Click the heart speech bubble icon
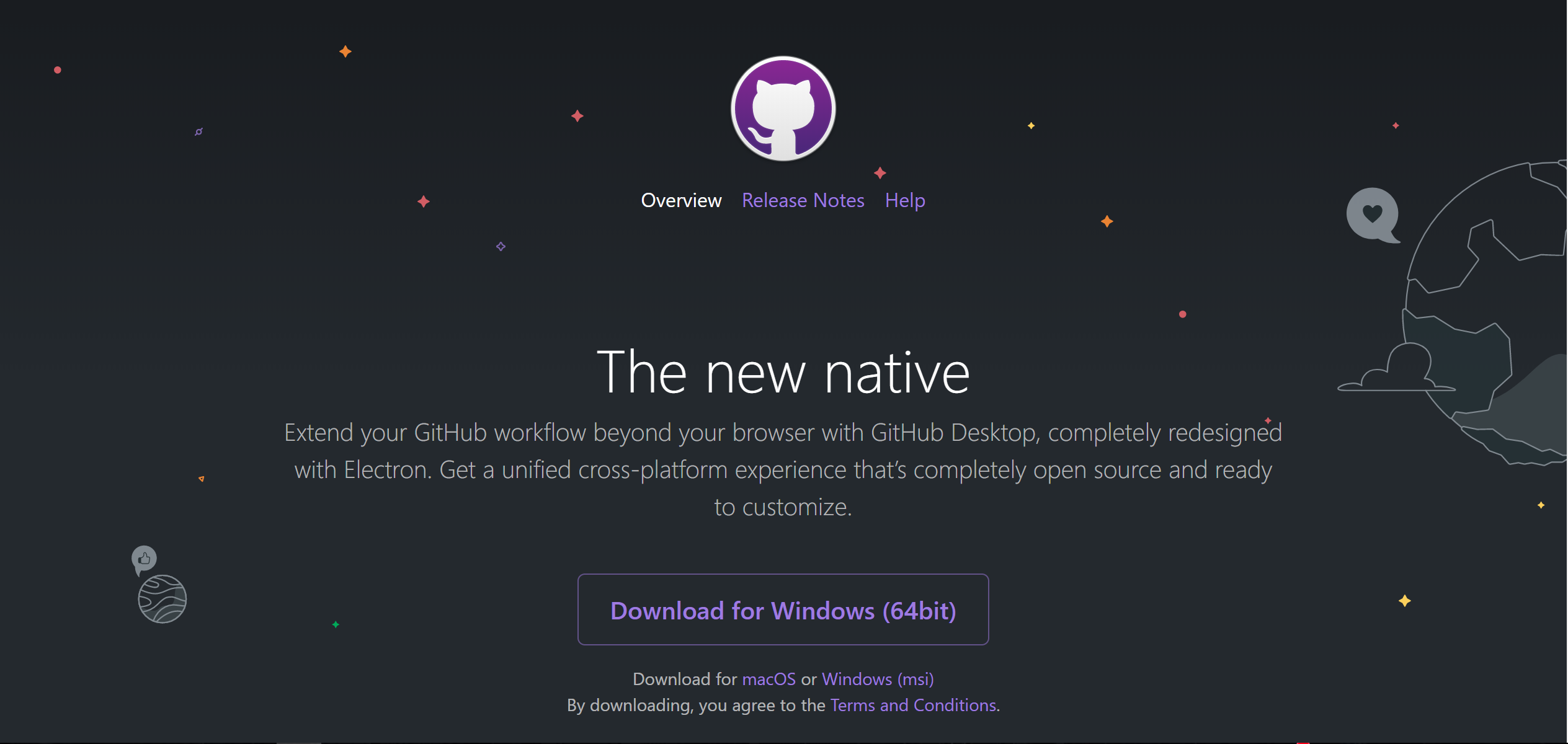Screen dimensions: 1568x744 1372,214
